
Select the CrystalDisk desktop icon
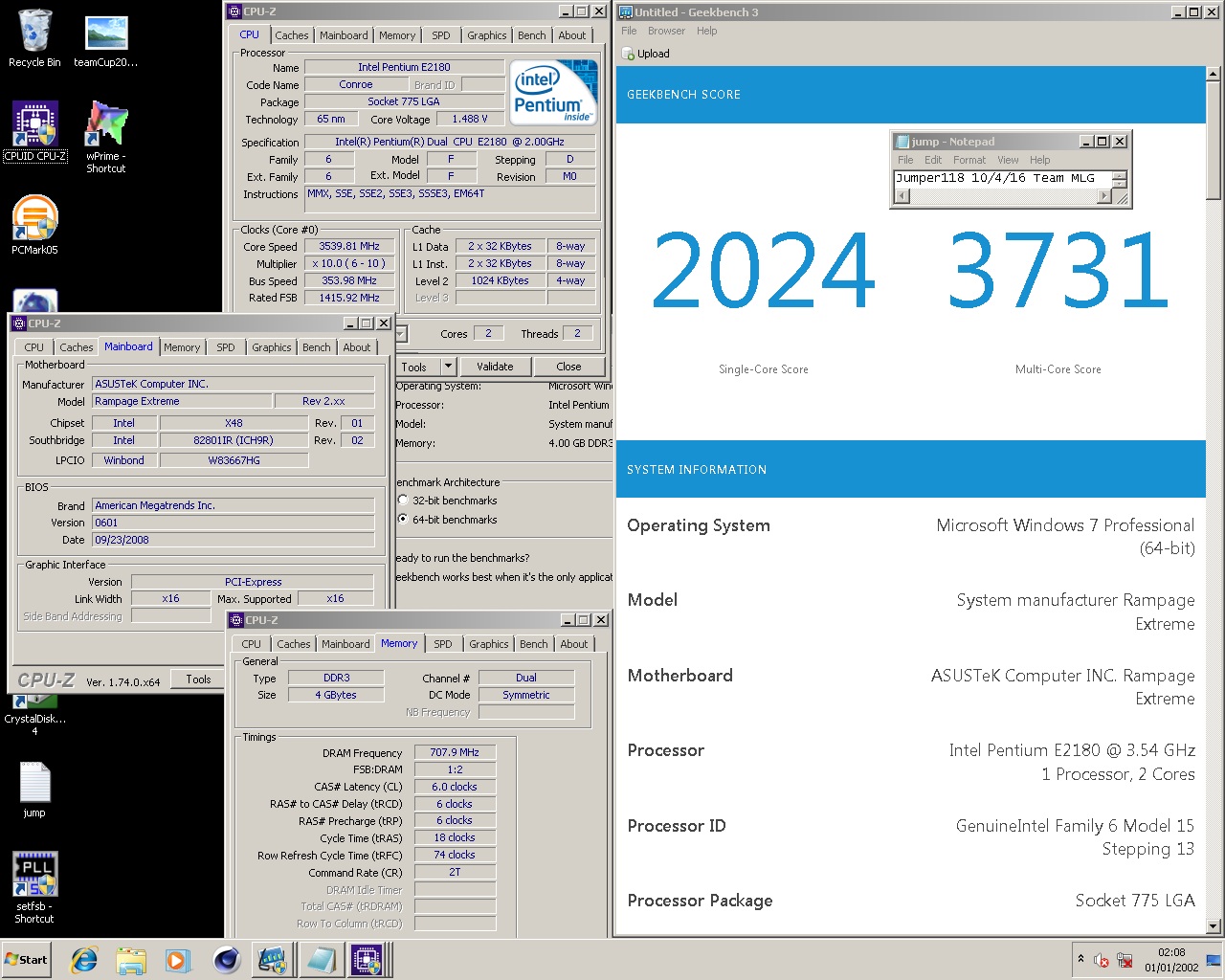coord(34,713)
